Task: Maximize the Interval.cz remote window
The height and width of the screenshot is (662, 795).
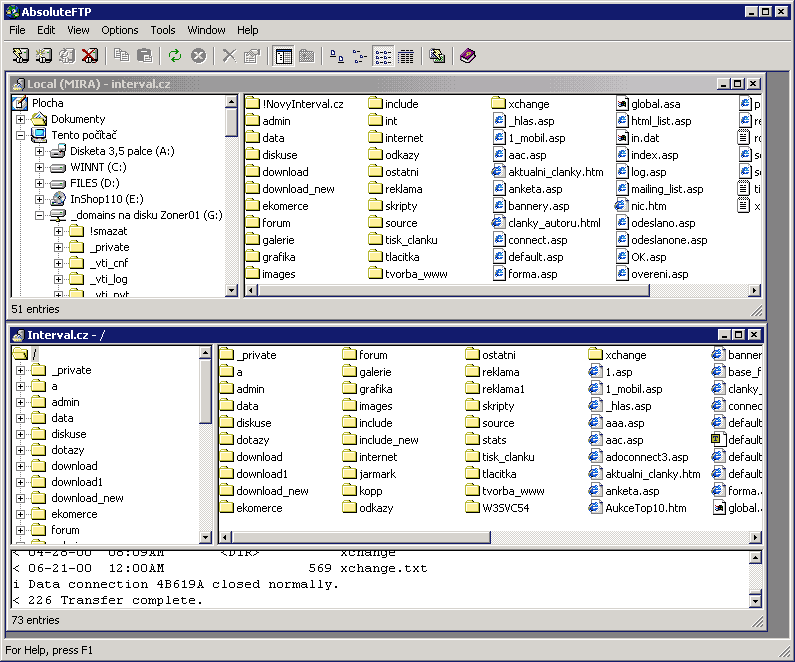Action: [x=739, y=335]
